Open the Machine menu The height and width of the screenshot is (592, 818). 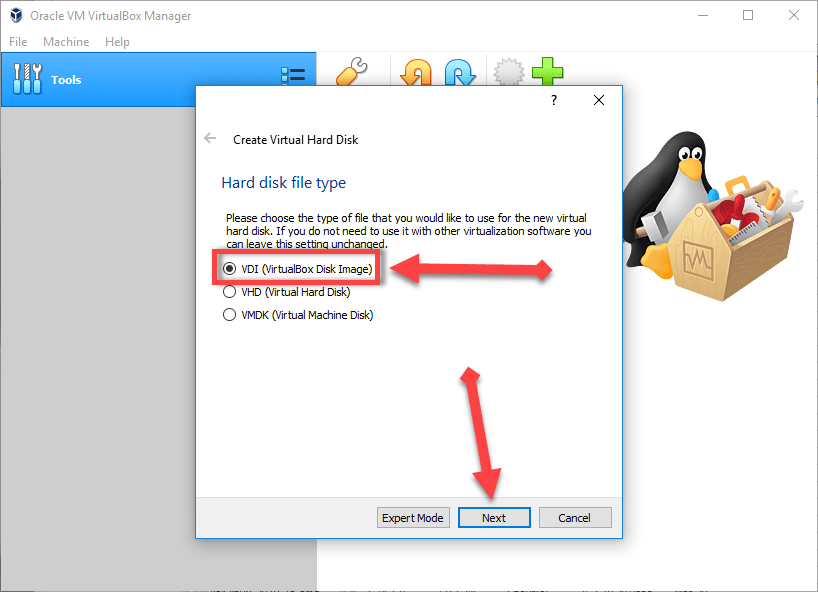(x=66, y=42)
